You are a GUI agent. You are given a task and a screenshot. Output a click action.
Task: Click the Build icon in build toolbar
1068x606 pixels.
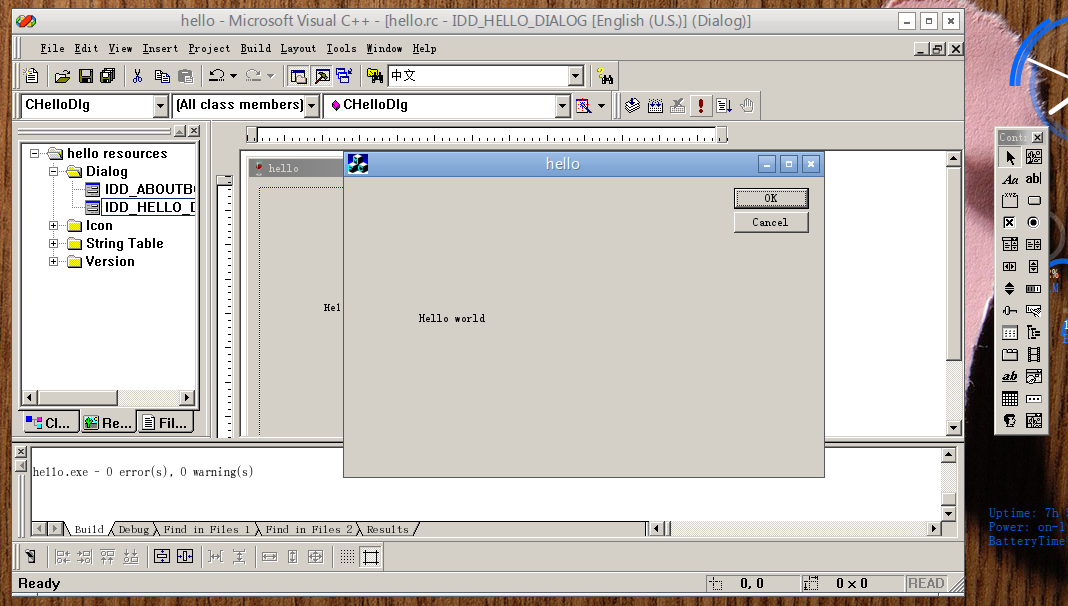(x=655, y=106)
